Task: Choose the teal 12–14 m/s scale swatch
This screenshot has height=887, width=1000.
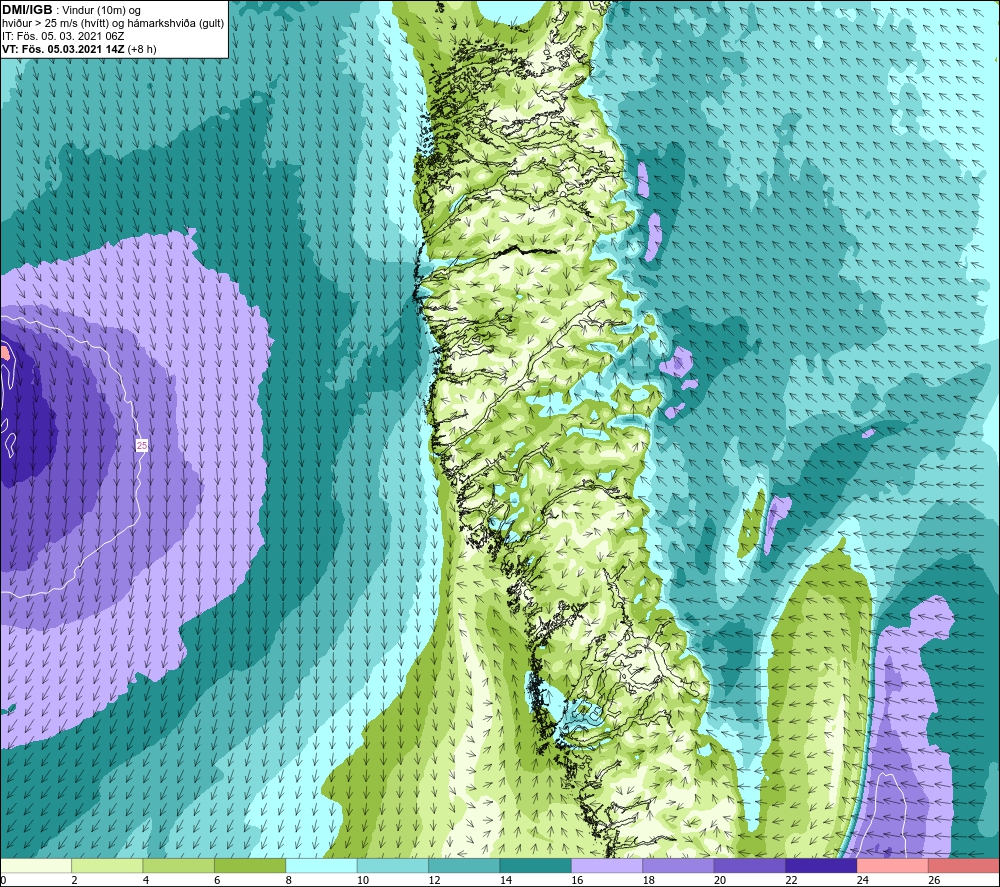Action: point(464,865)
